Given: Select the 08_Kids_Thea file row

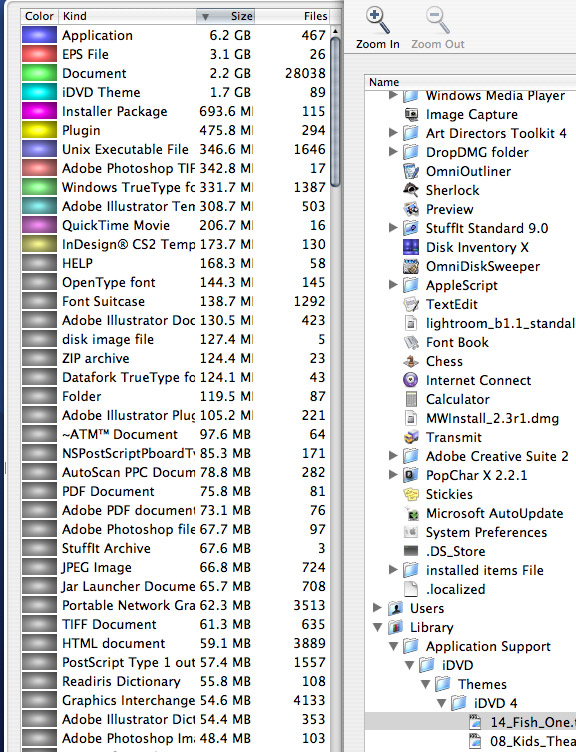Looking at the screenshot, I should coord(470,741).
